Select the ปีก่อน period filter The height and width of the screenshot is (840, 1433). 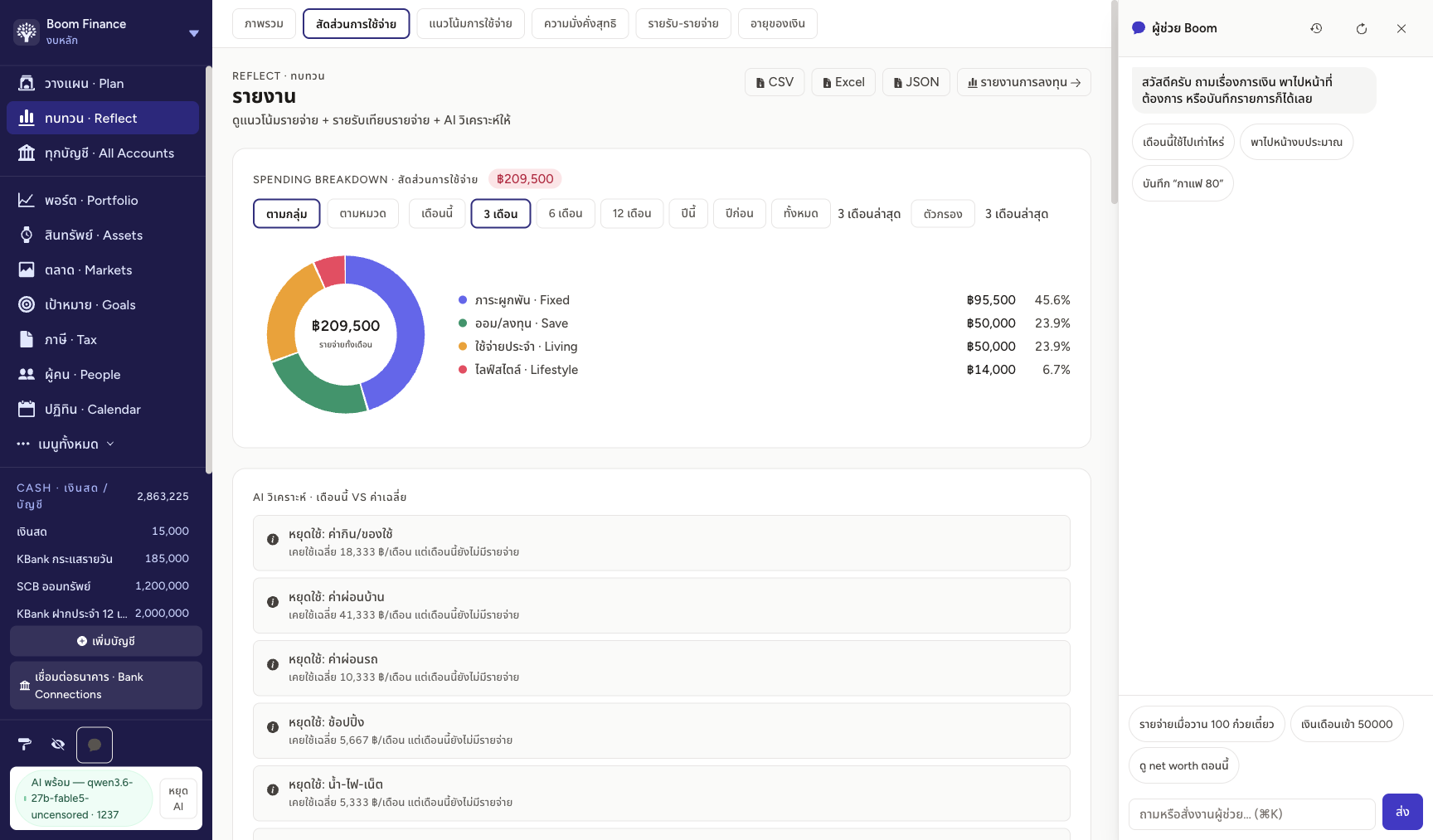[x=739, y=213]
